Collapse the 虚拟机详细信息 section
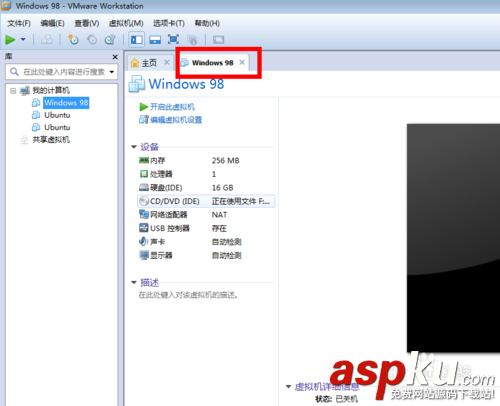500x406 pixels. [x=289, y=387]
